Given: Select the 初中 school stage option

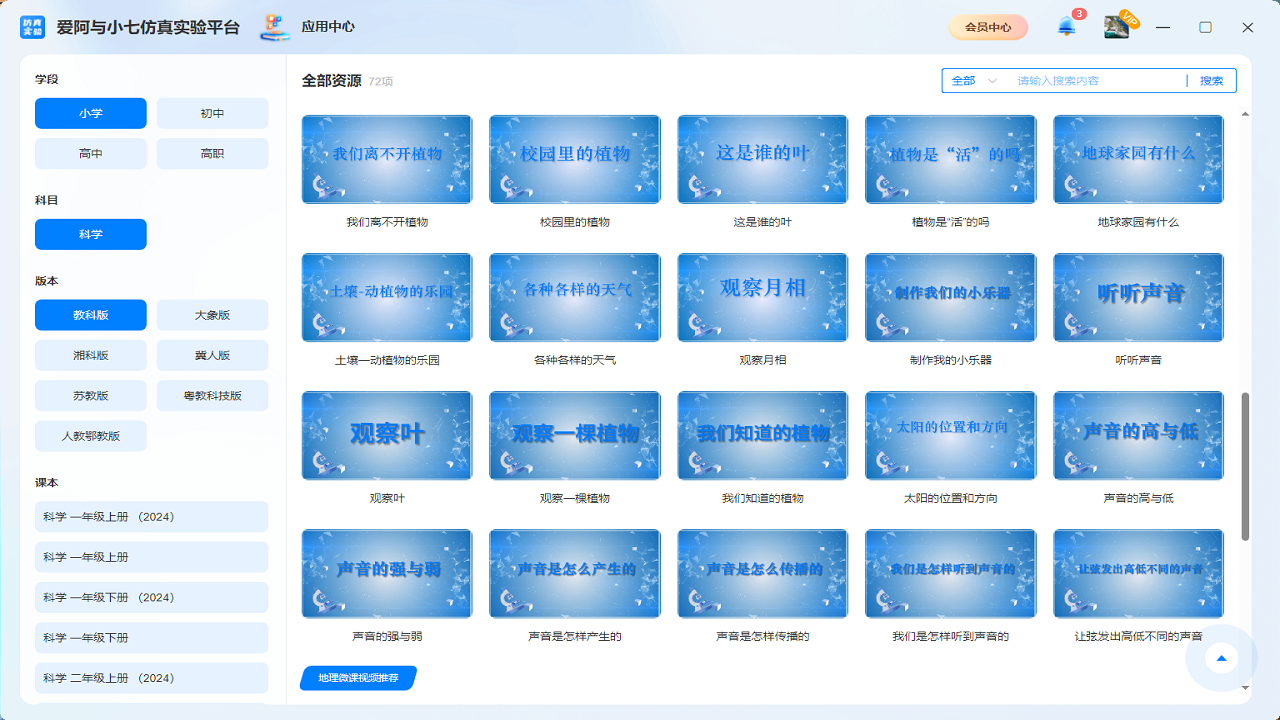Looking at the screenshot, I should tap(212, 113).
